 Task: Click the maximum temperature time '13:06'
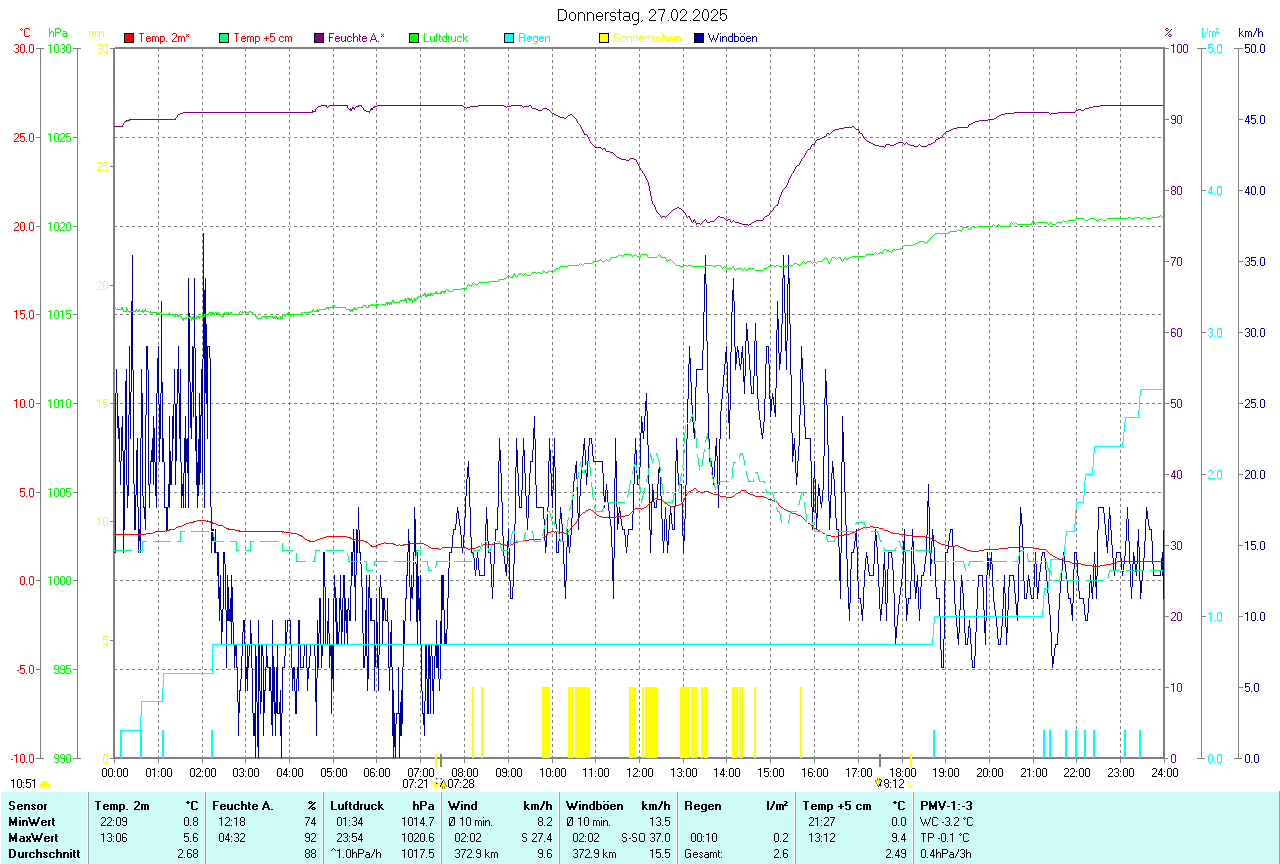(x=114, y=837)
